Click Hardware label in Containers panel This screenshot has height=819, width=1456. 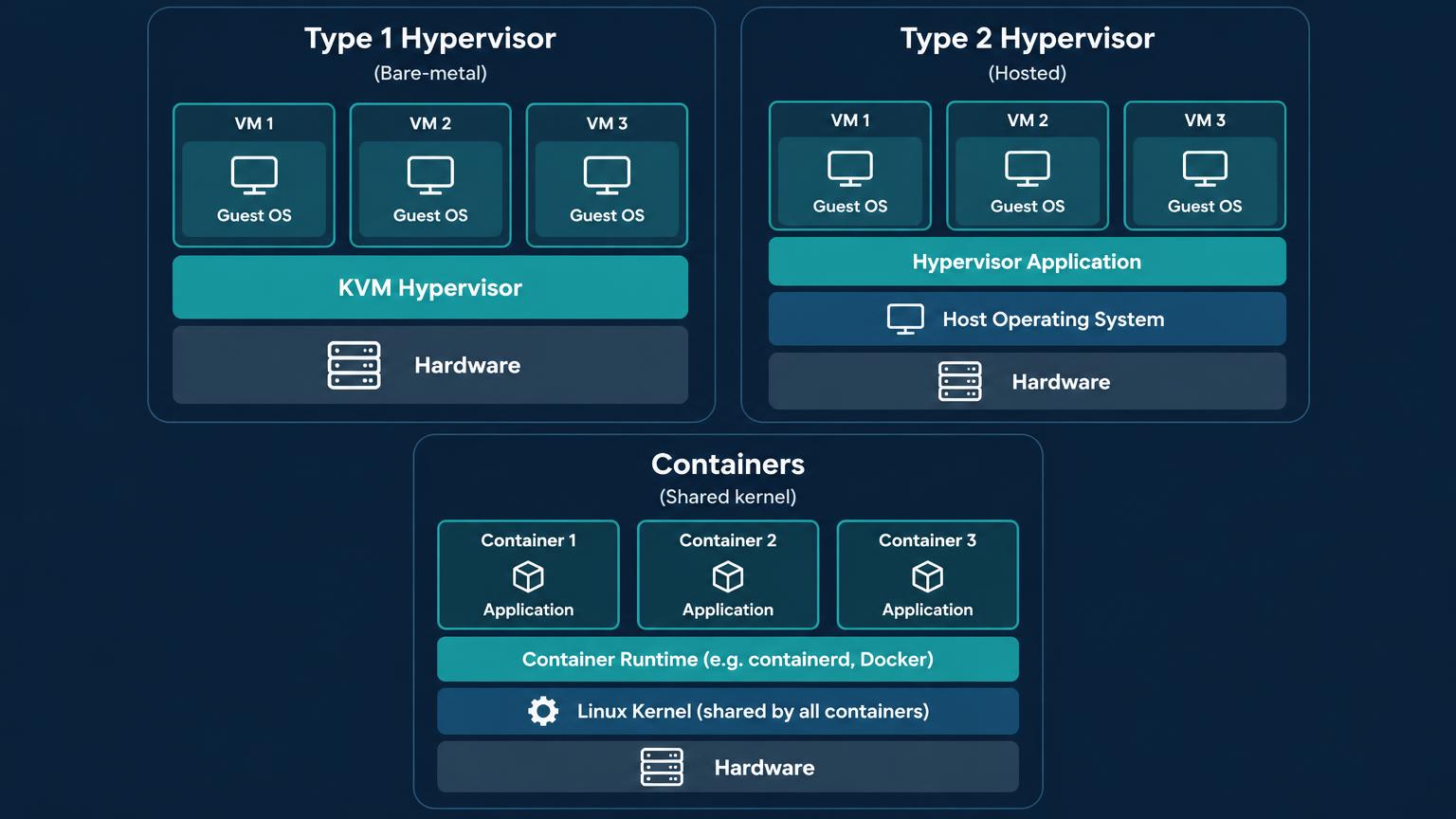pyautogui.click(x=764, y=768)
